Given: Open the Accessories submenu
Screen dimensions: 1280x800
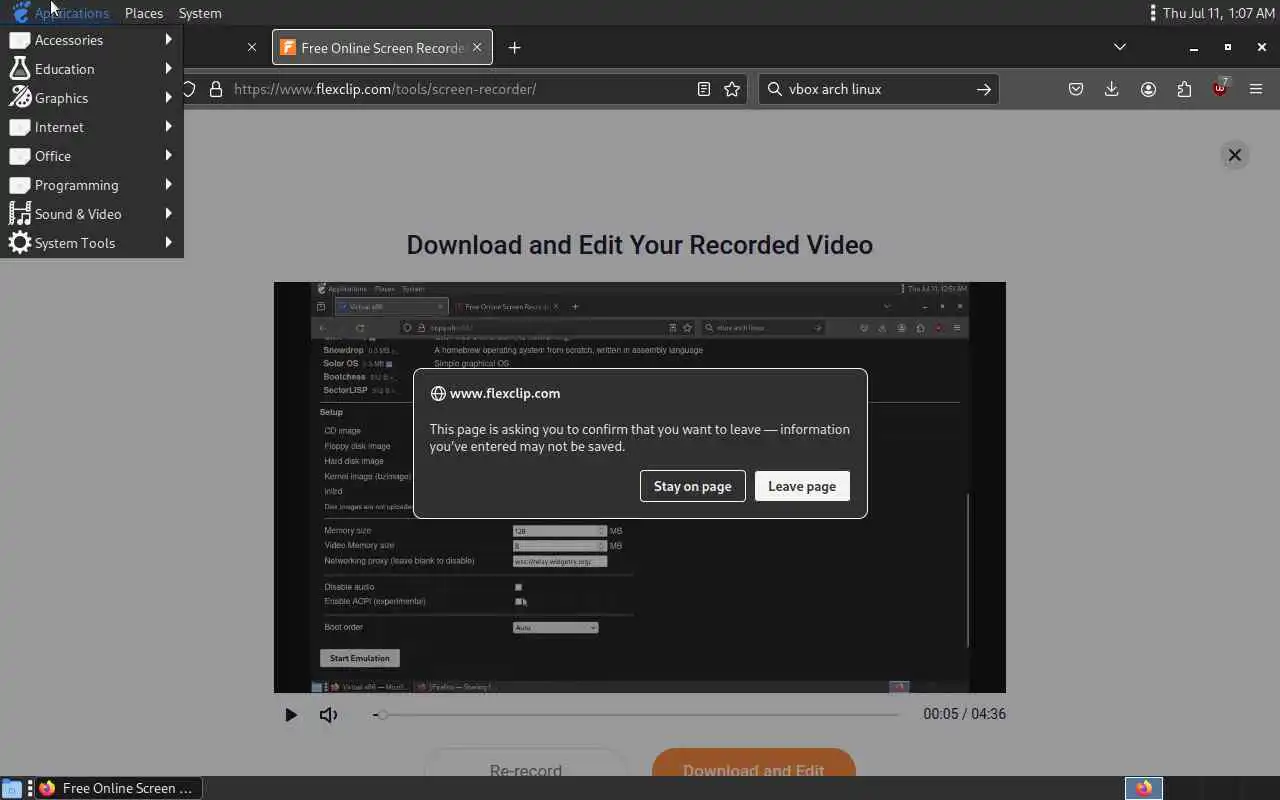Looking at the screenshot, I should point(91,40).
